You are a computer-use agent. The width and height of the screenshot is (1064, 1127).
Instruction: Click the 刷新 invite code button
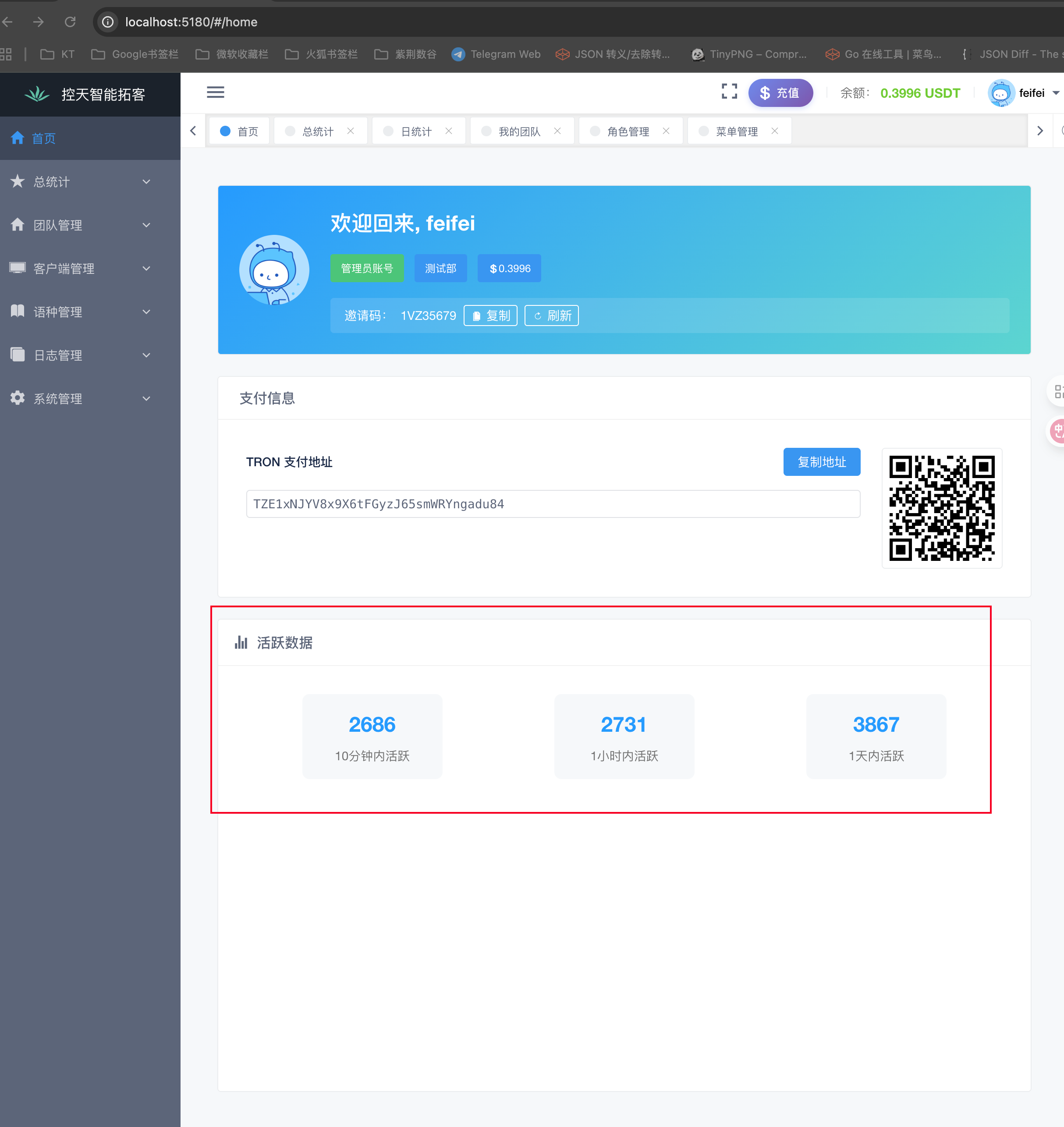tap(551, 316)
